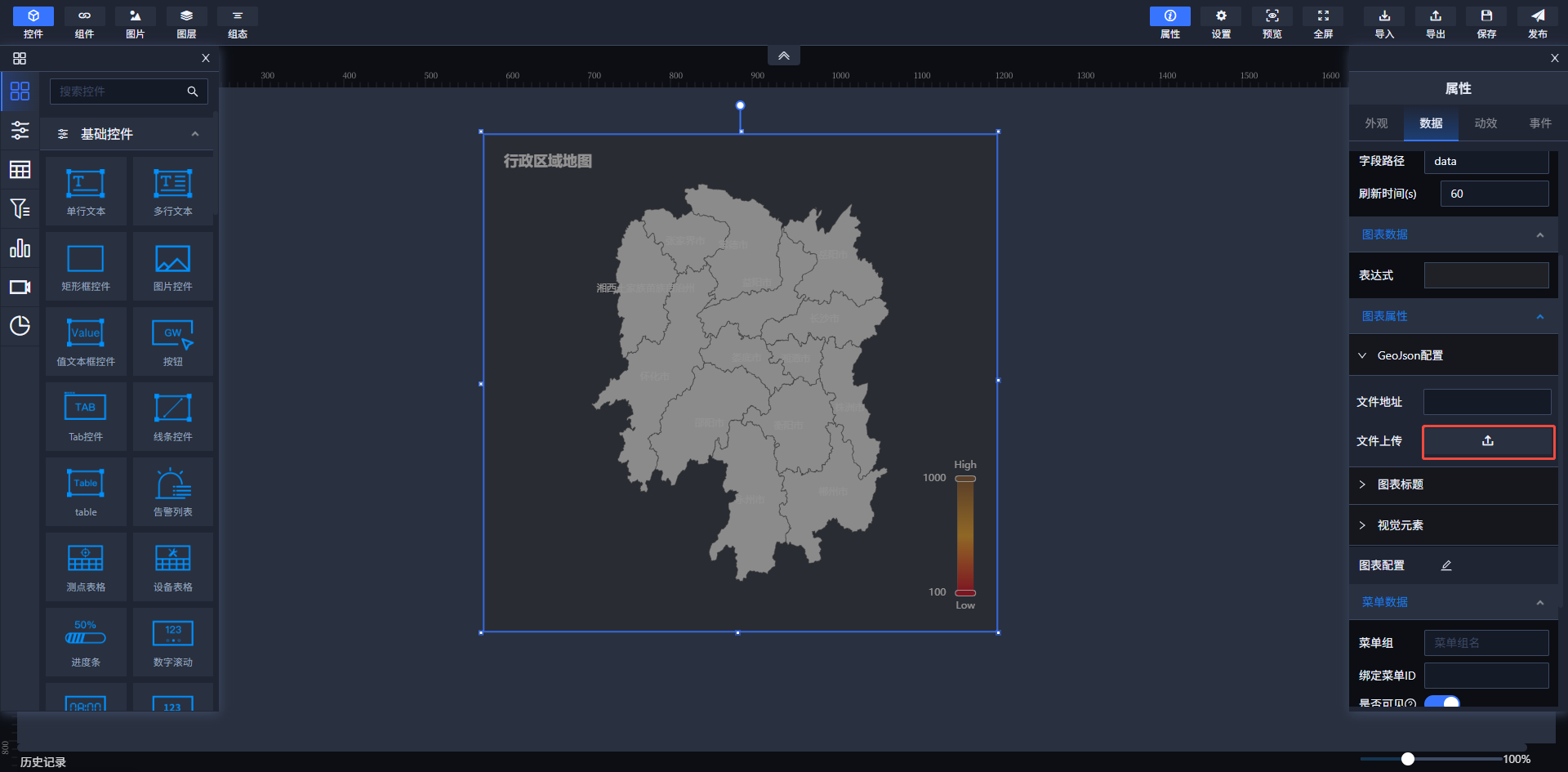This screenshot has width=1568, height=772.
Task: Click the file upload icon button
Action: pyautogui.click(x=1487, y=441)
